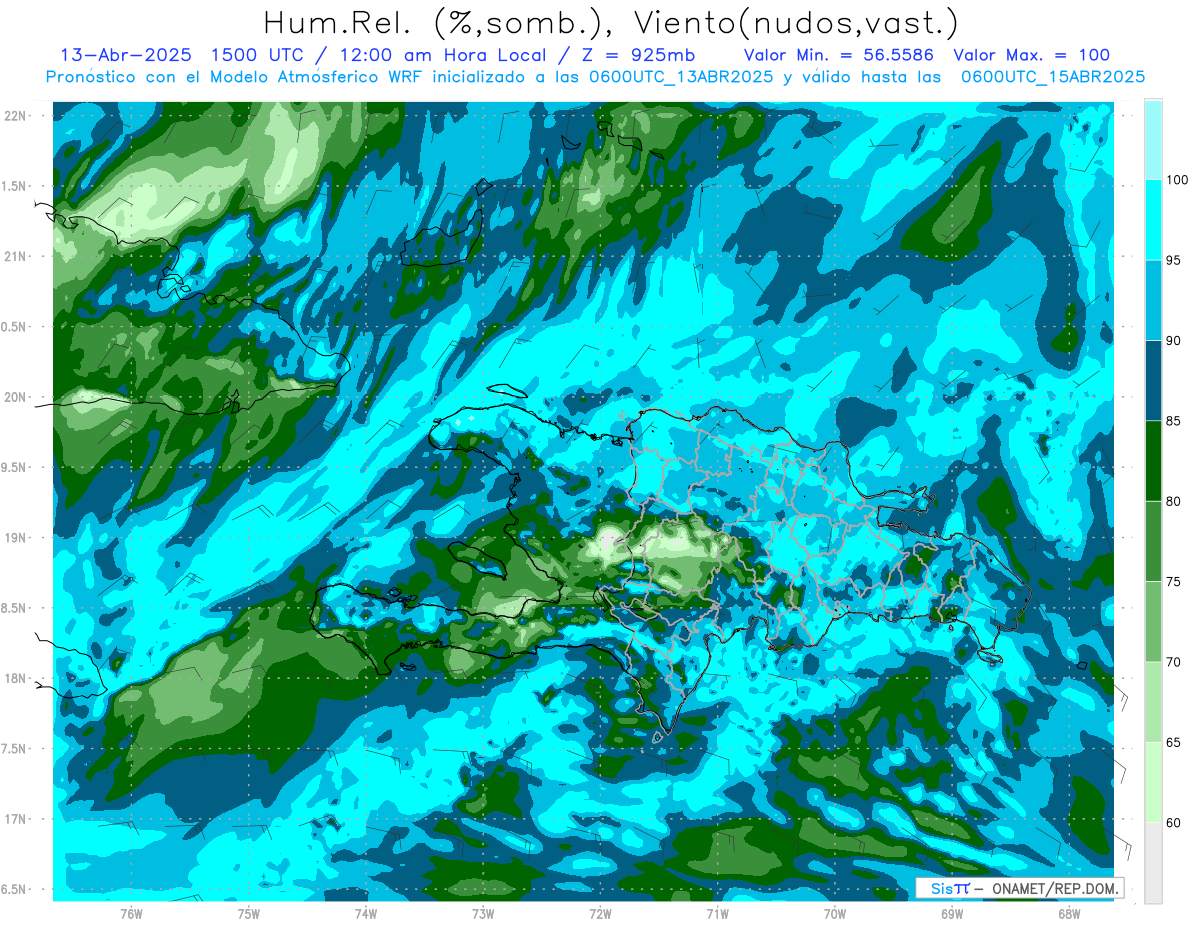Click the colorbar value '75'
Viewport: 1200px width, 927px height.
click(x=1175, y=582)
